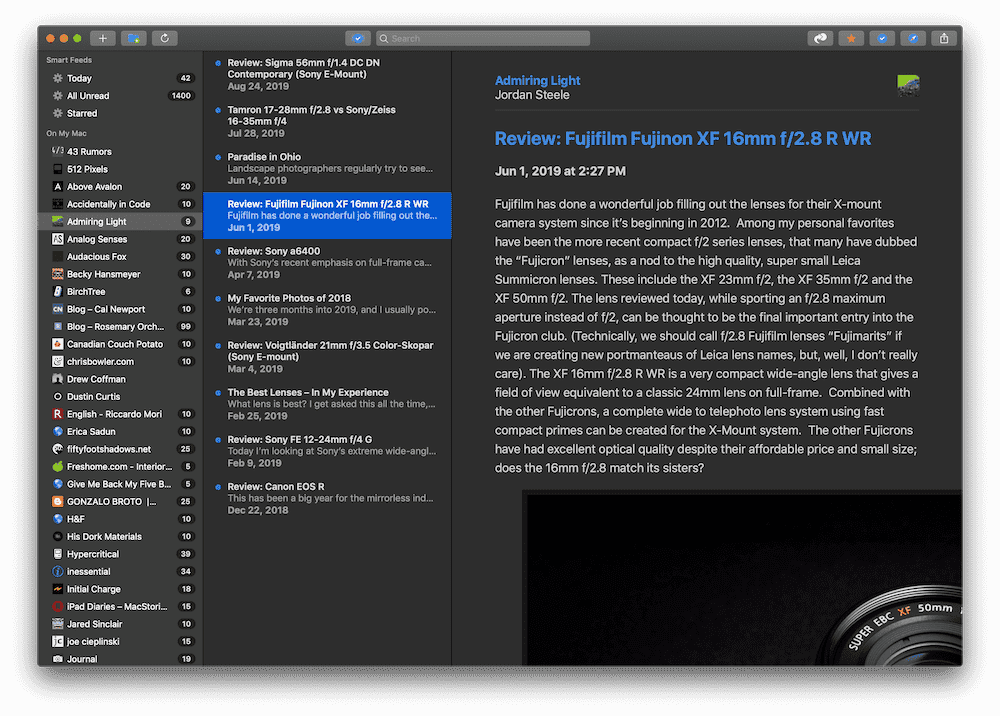The height and width of the screenshot is (716, 1000).
Task: Open the Review: Sony a6400 article
Action: pos(327,263)
